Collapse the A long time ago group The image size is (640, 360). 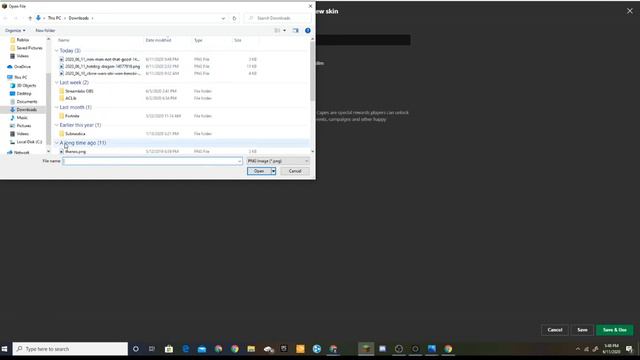click(56, 143)
